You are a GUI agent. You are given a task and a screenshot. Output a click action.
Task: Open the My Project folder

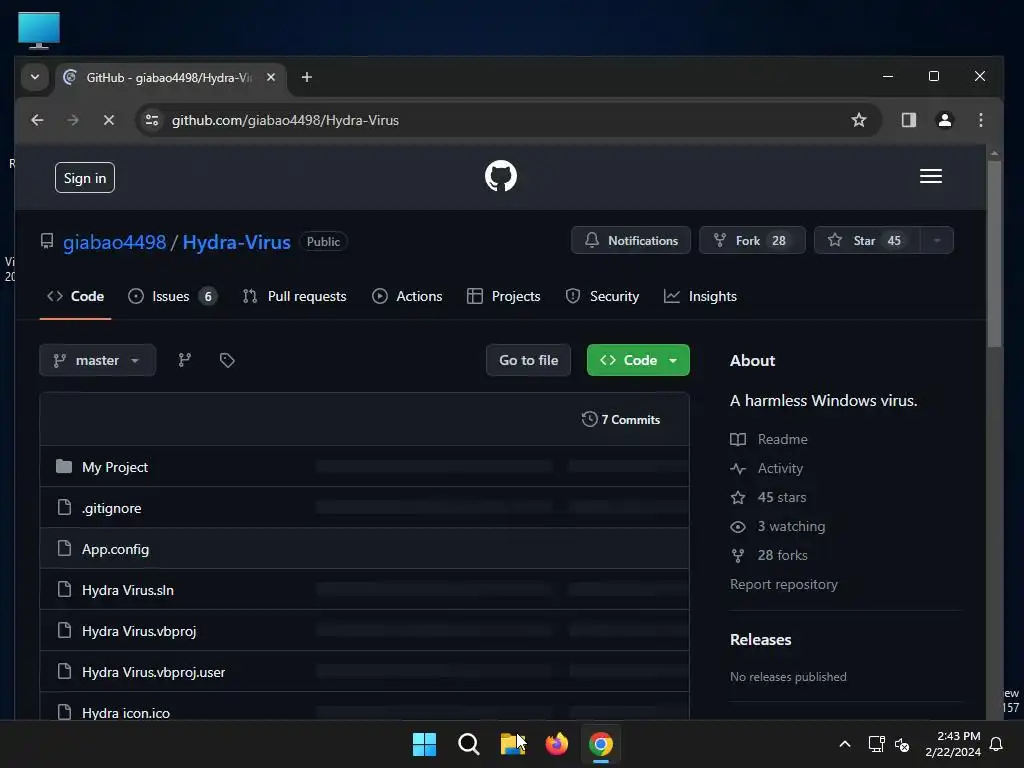[115, 467]
